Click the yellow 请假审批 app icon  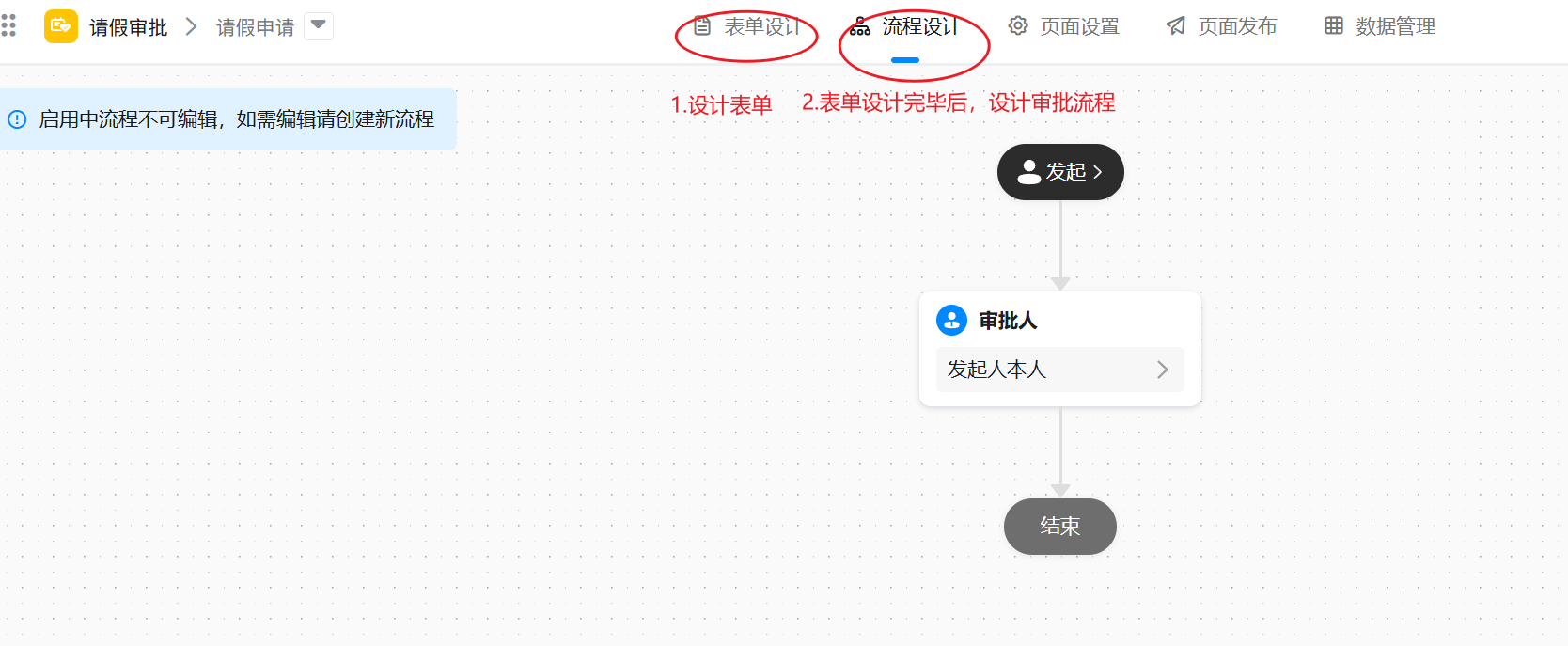(61, 26)
